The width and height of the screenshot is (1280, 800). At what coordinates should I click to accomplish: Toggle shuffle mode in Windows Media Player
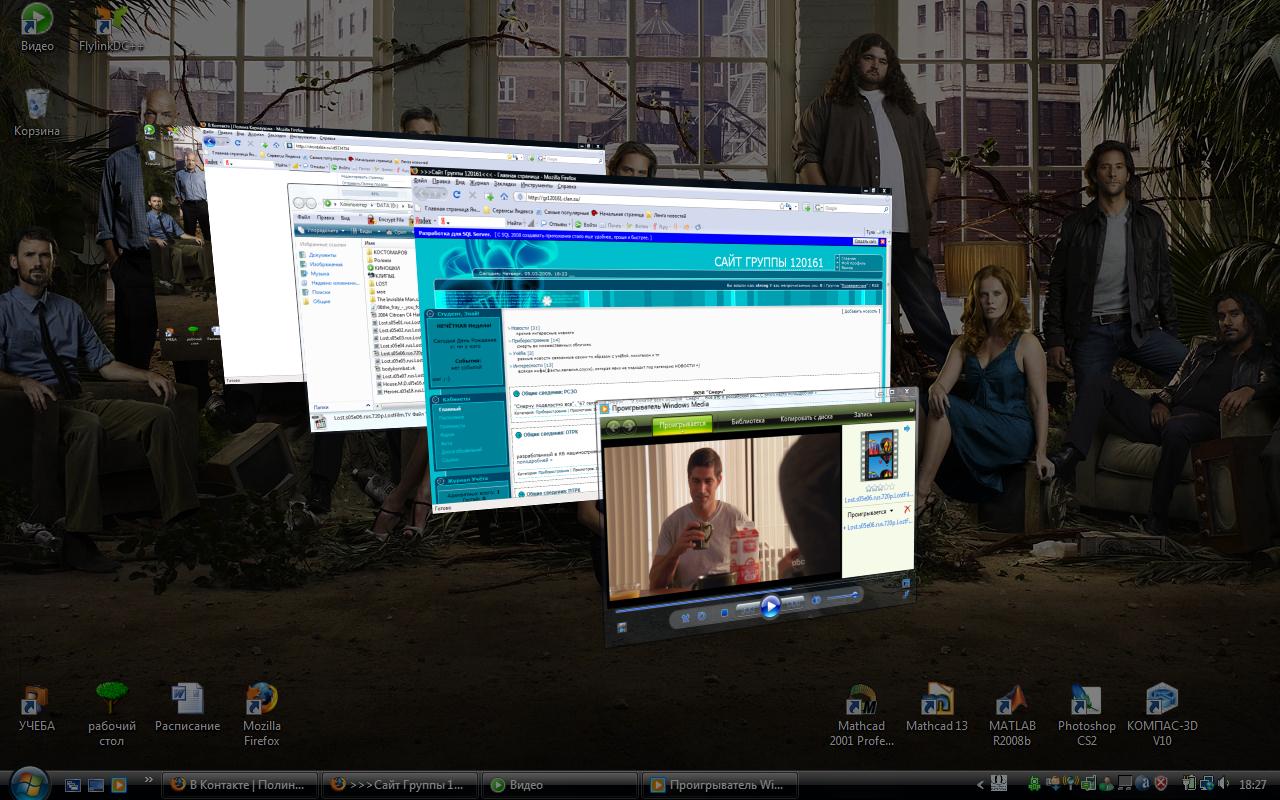click(685, 617)
